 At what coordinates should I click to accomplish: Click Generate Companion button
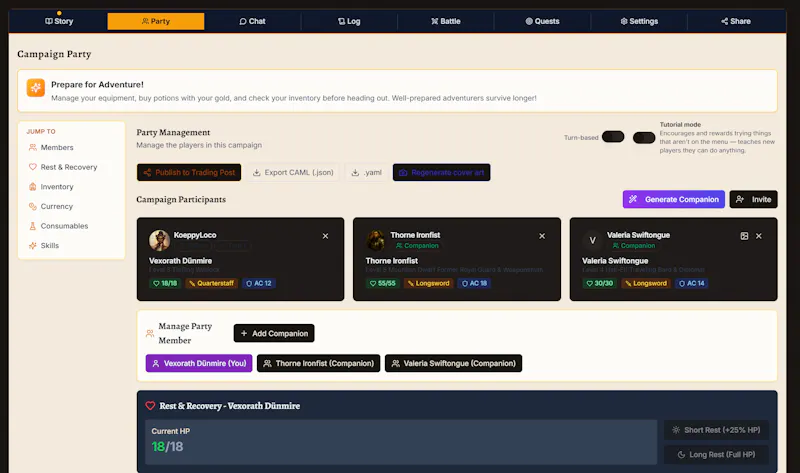(673, 200)
